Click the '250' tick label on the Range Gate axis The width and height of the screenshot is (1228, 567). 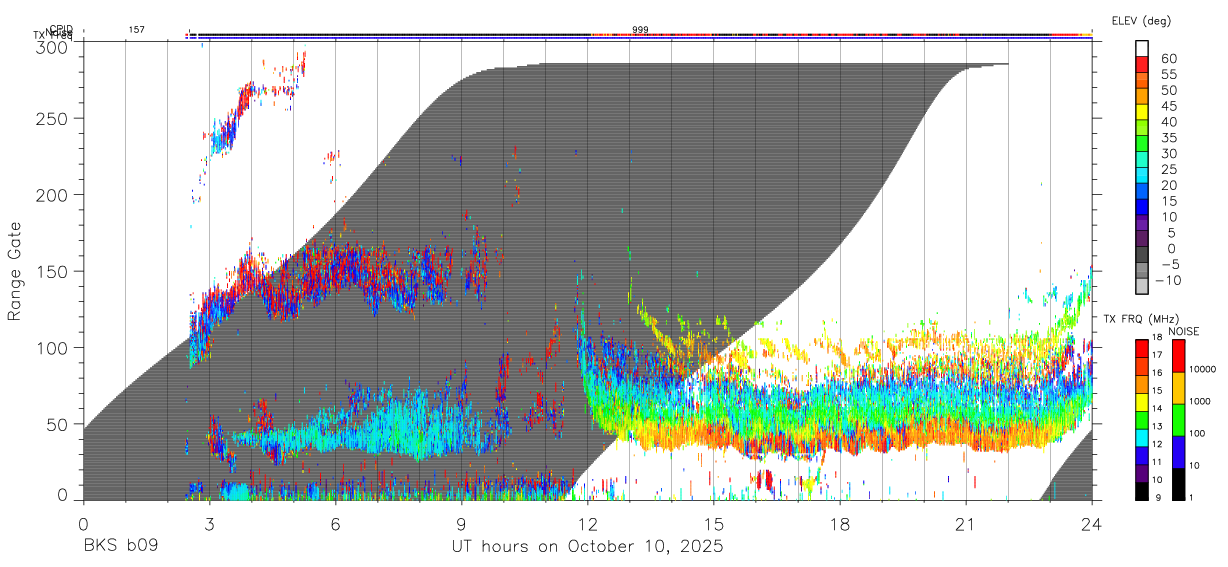point(53,118)
